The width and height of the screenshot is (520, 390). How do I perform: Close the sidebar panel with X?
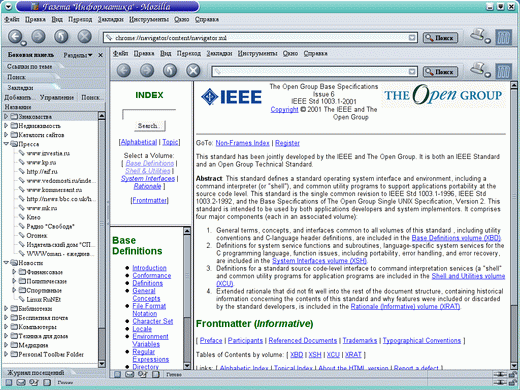click(100, 55)
